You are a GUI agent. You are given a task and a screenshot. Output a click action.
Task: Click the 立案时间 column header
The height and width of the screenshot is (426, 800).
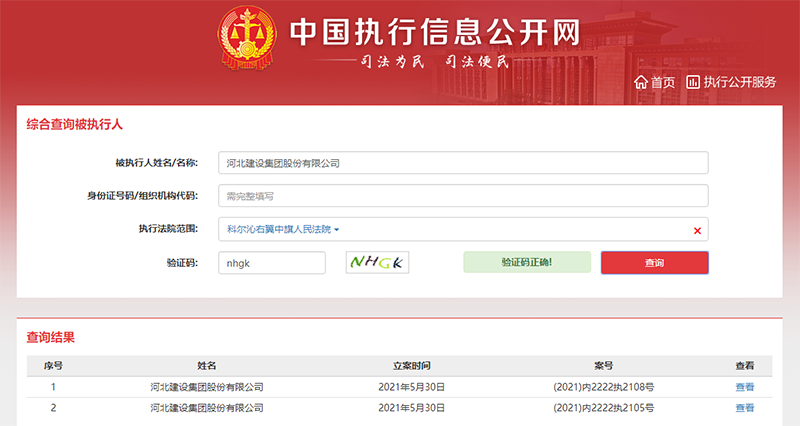point(412,366)
